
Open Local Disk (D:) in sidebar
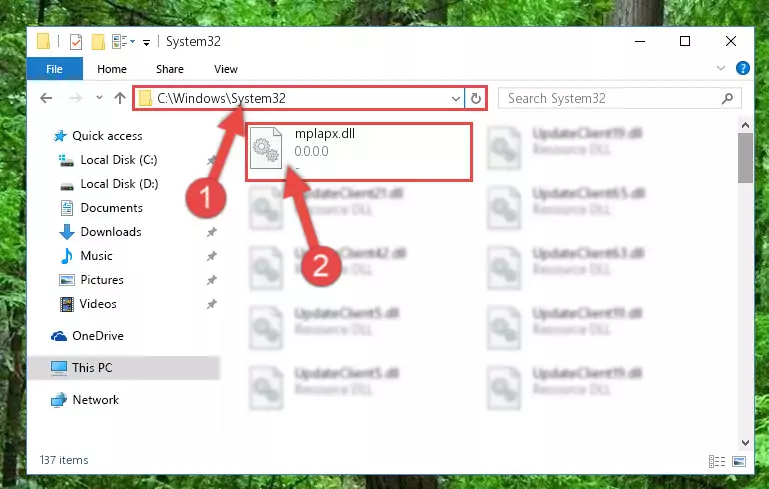(x=119, y=184)
